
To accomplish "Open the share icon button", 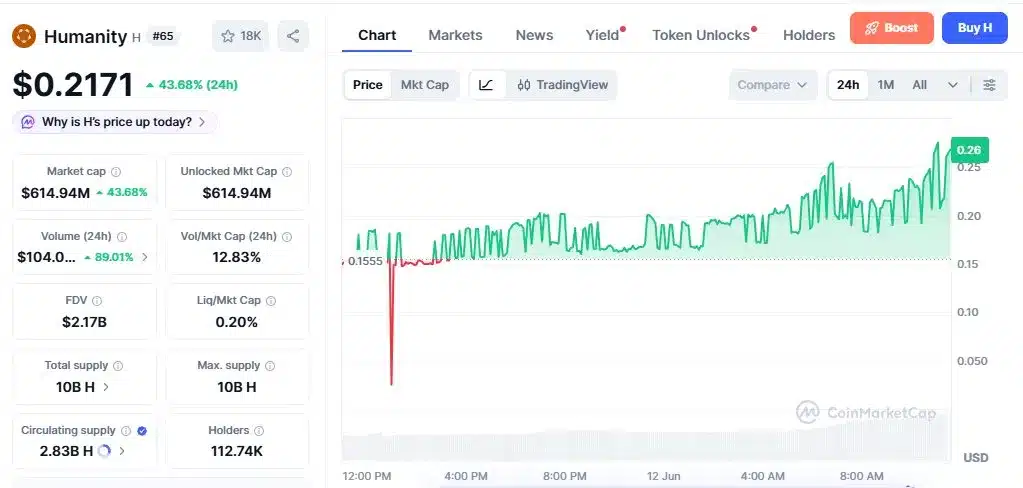I will 293,36.
